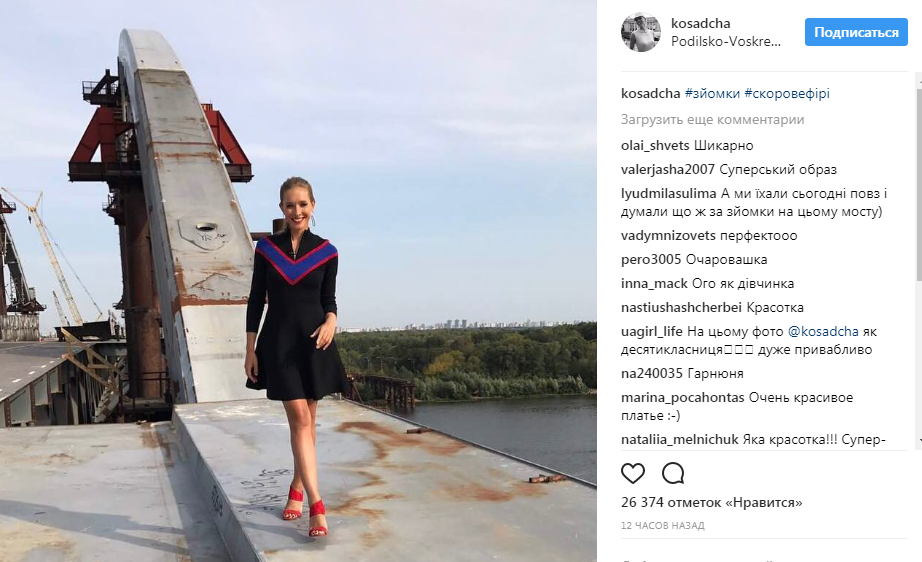Screen dimensions: 922x562
Task: Open kosadcha profile avatar
Action: (x=641, y=32)
